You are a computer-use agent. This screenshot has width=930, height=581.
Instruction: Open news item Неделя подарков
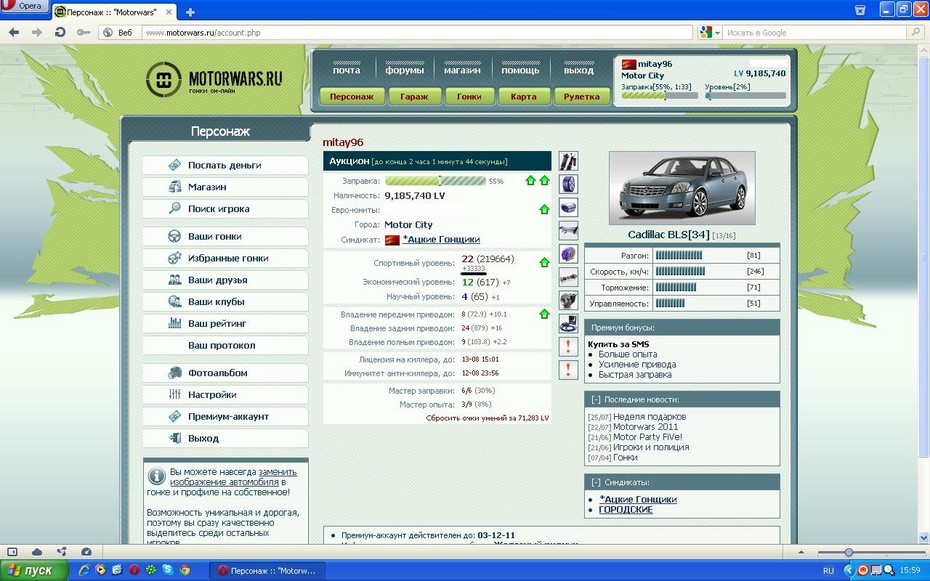pos(649,417)
